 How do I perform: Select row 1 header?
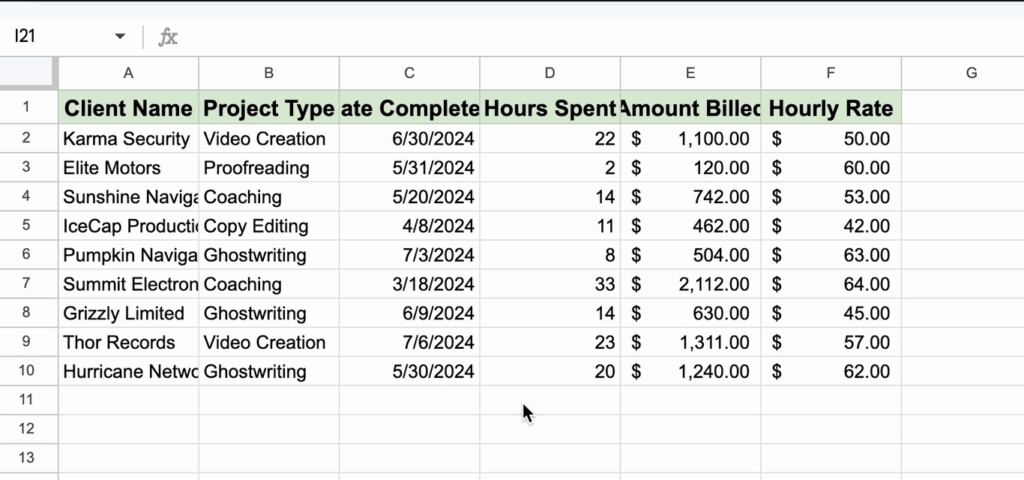point(27,107)
